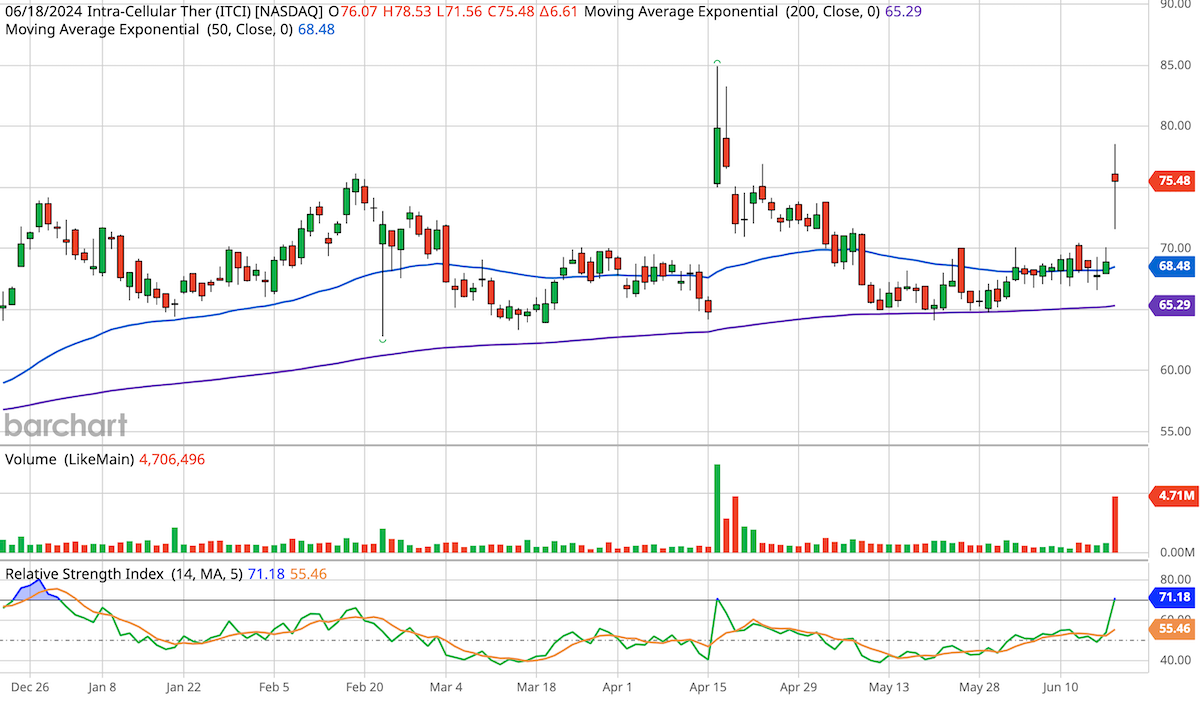Click the close price C75.48
Image resolution: width=1200 pixels, height=701 pixels.
509,12
